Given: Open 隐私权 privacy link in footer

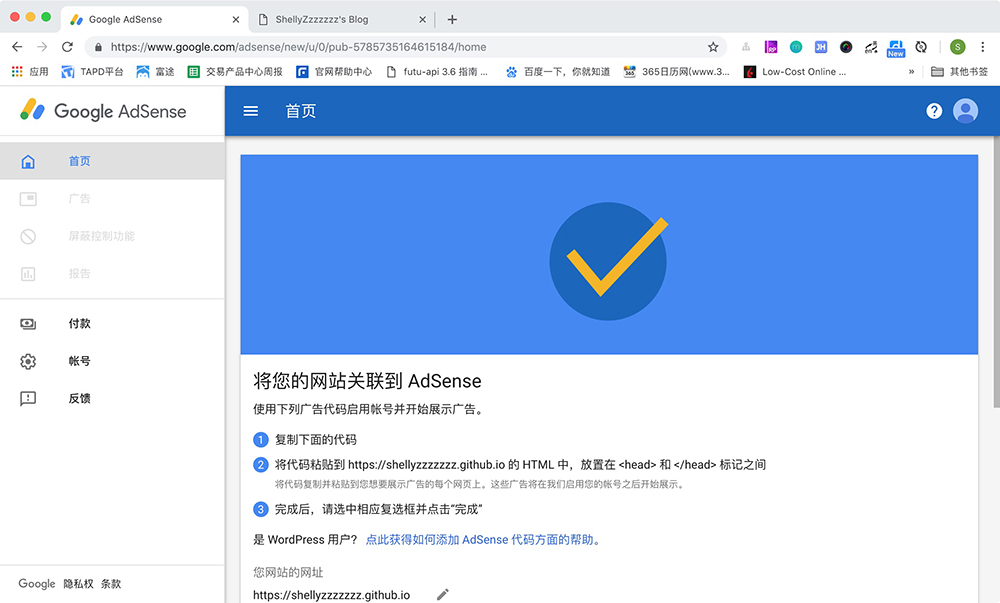Looking at the screenshot, I should [78, 584].
